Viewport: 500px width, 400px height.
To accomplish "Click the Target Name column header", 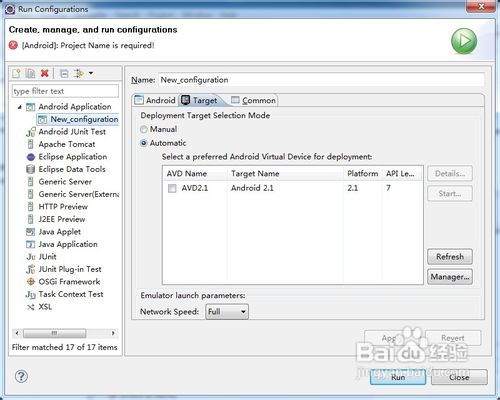I will point(286,174).
